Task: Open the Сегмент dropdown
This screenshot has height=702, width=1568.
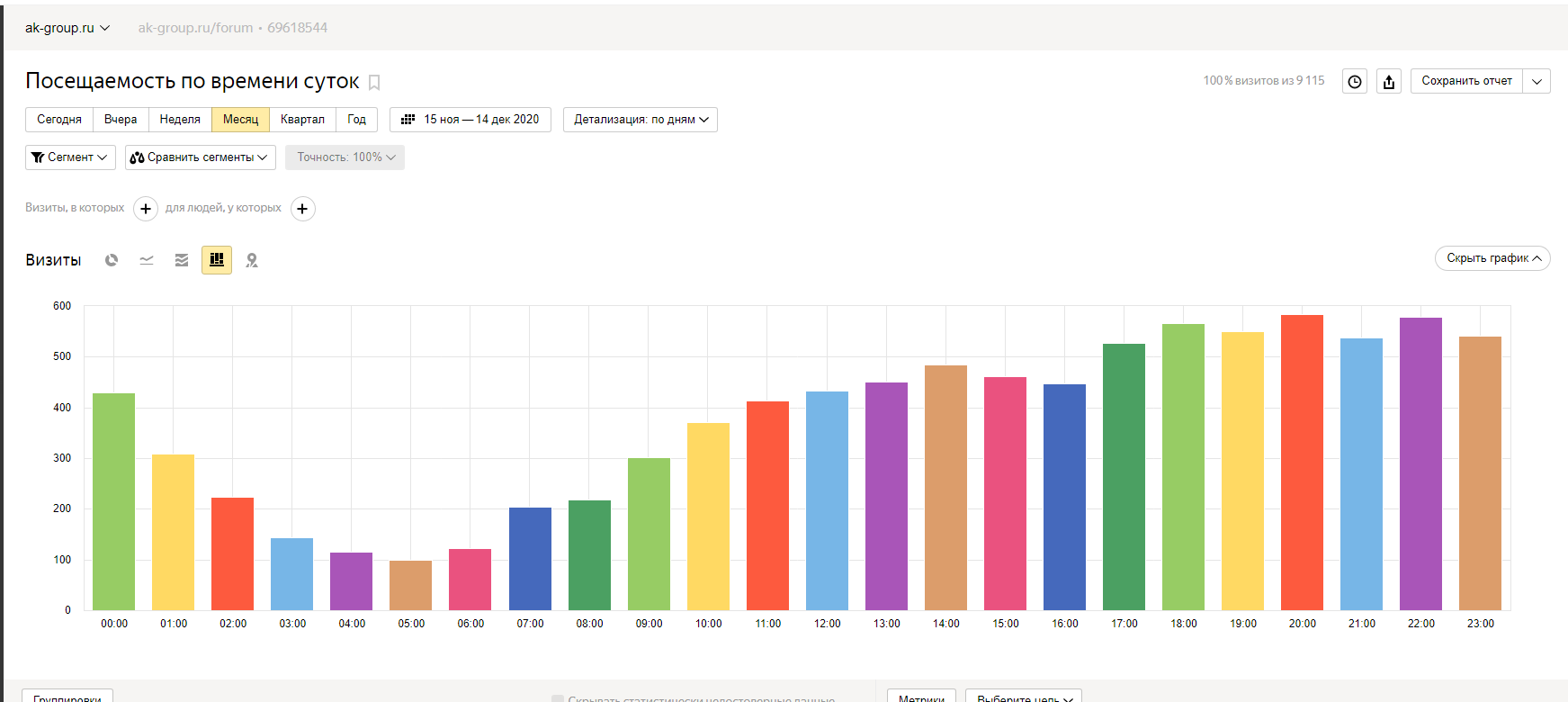Action: (70, 157)
